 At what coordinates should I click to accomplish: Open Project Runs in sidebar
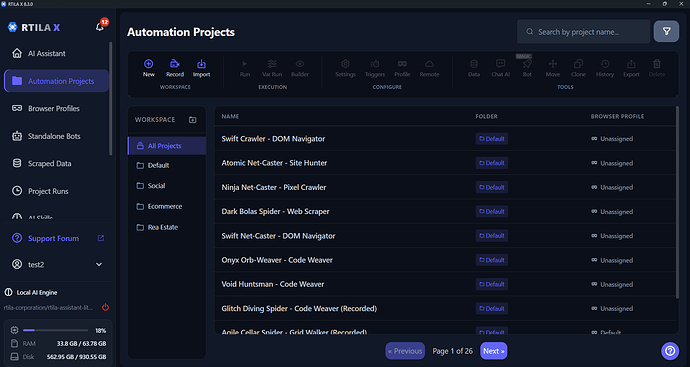pyautogui.click(x=56, y=191)
